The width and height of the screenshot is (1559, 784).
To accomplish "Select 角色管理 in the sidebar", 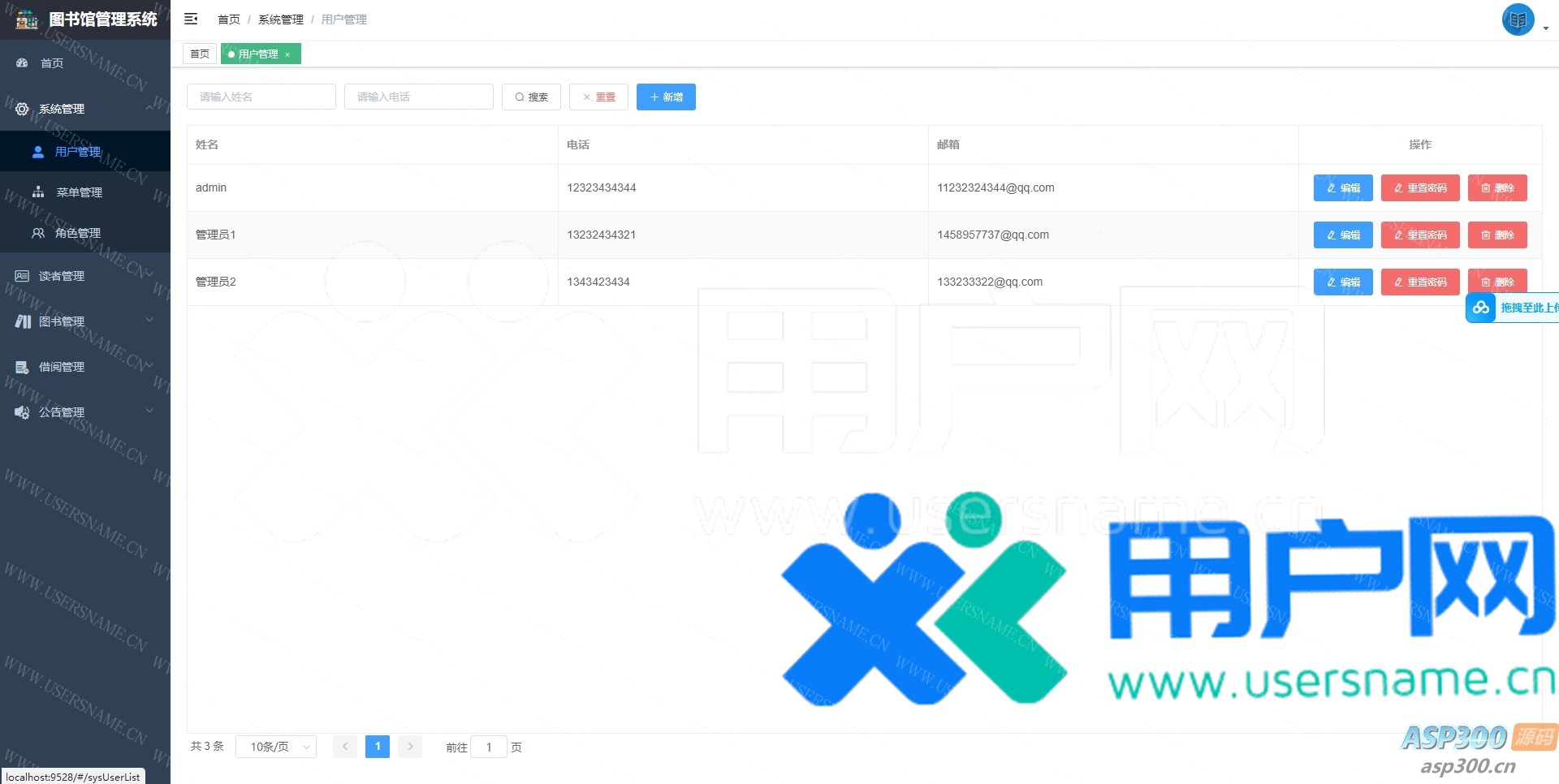I will tap(77, 233).
